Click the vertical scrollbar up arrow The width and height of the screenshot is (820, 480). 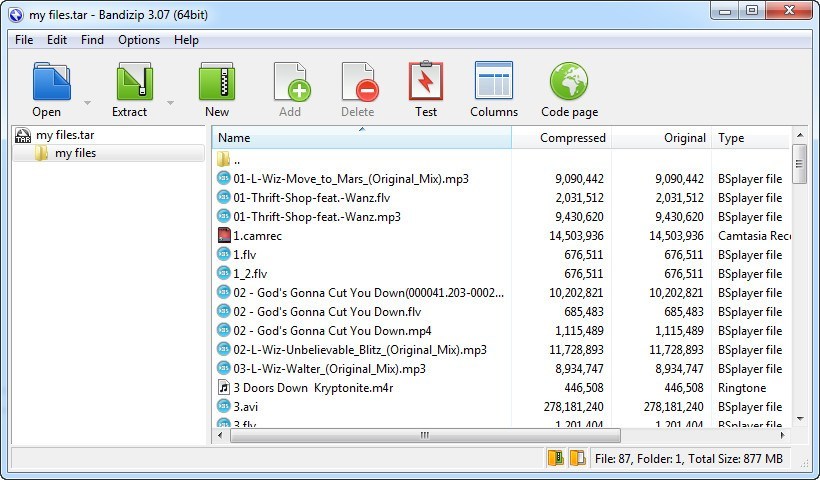[x=800, y=135]
